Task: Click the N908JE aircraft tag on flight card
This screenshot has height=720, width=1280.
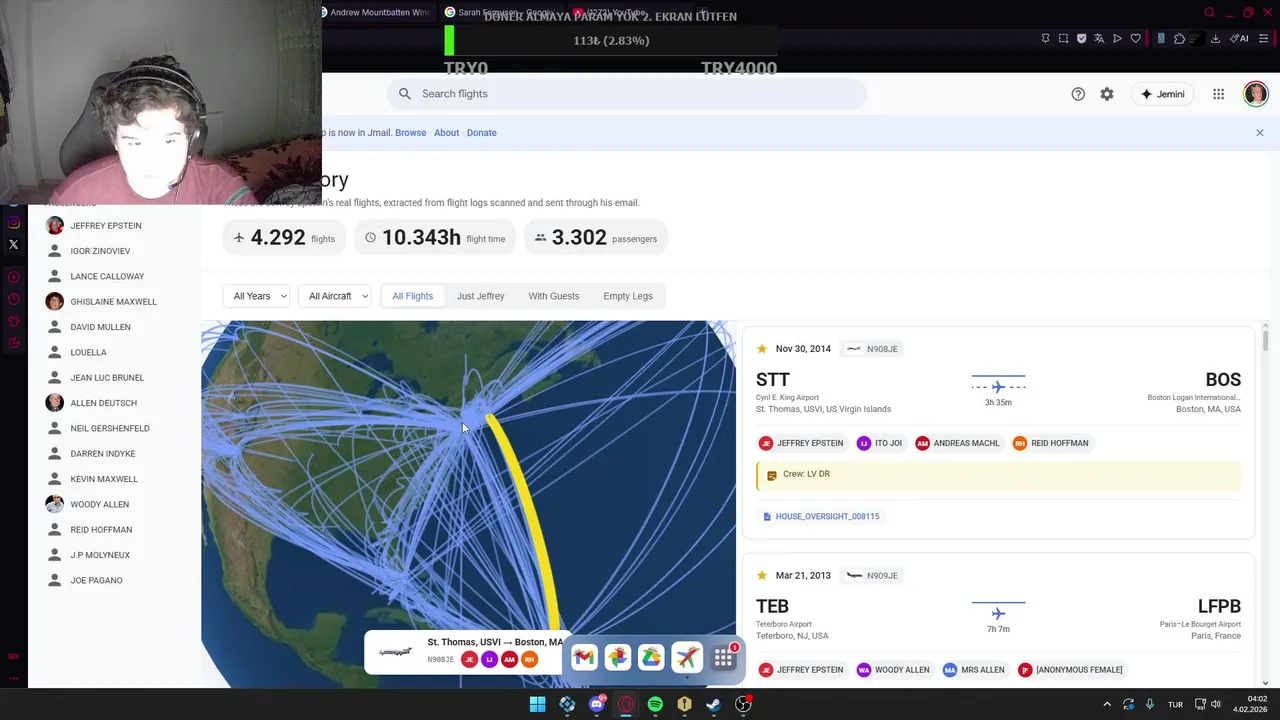Action: [x=872, y=349]
